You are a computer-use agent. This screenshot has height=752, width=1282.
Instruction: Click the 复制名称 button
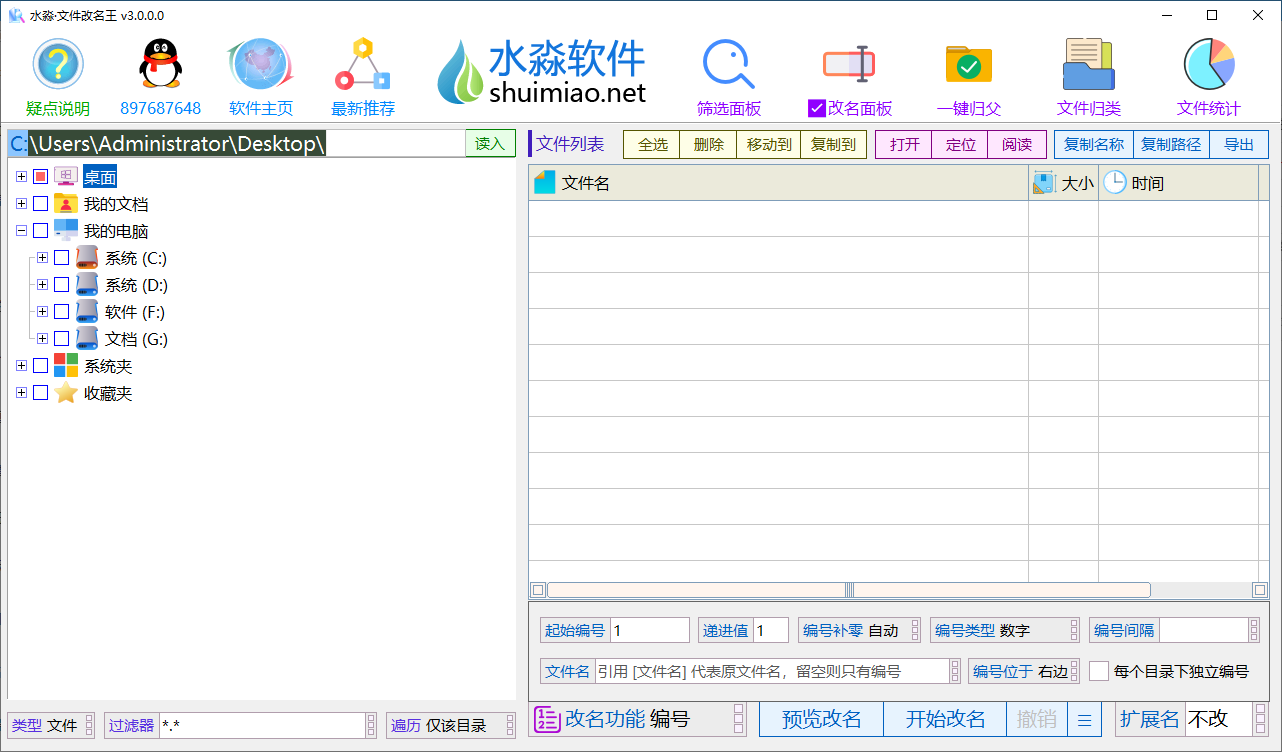(1093, 144)
